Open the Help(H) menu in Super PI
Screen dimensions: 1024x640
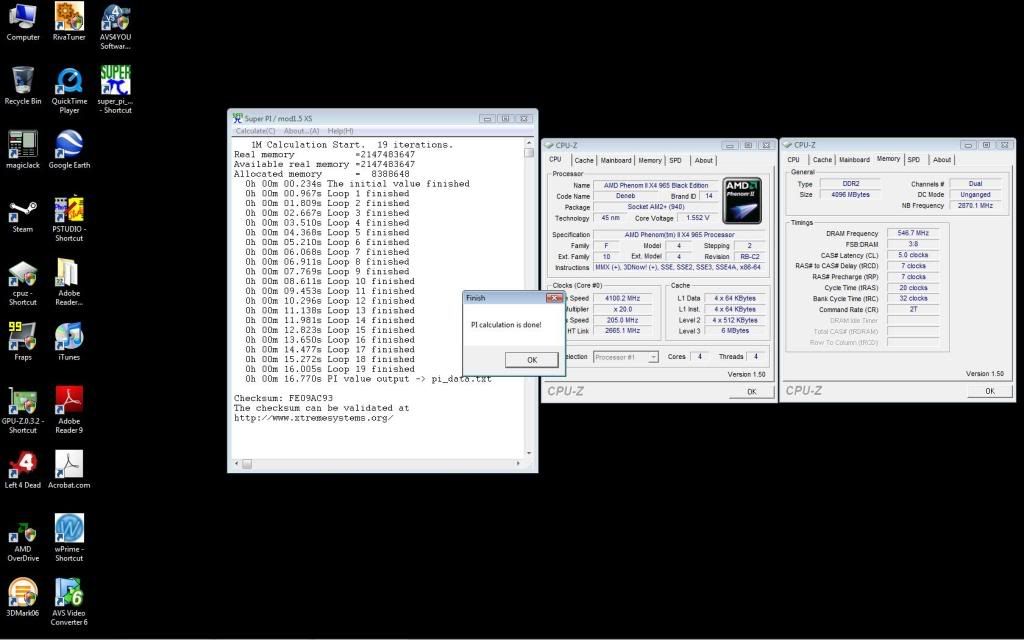coord(340,131)
